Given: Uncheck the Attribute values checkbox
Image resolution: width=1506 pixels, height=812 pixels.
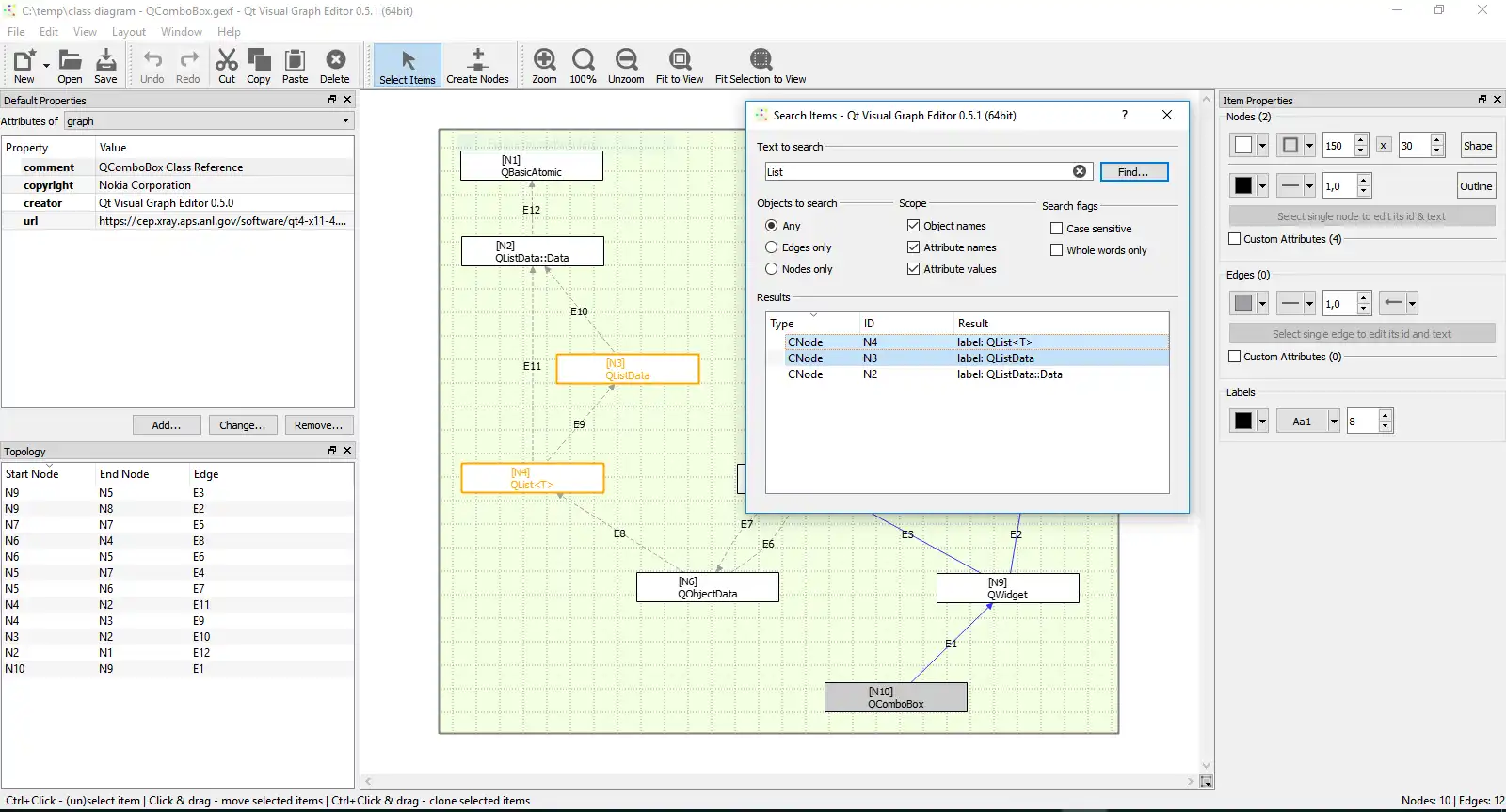Looking at the screenshot, I should [x=913, y=269].
